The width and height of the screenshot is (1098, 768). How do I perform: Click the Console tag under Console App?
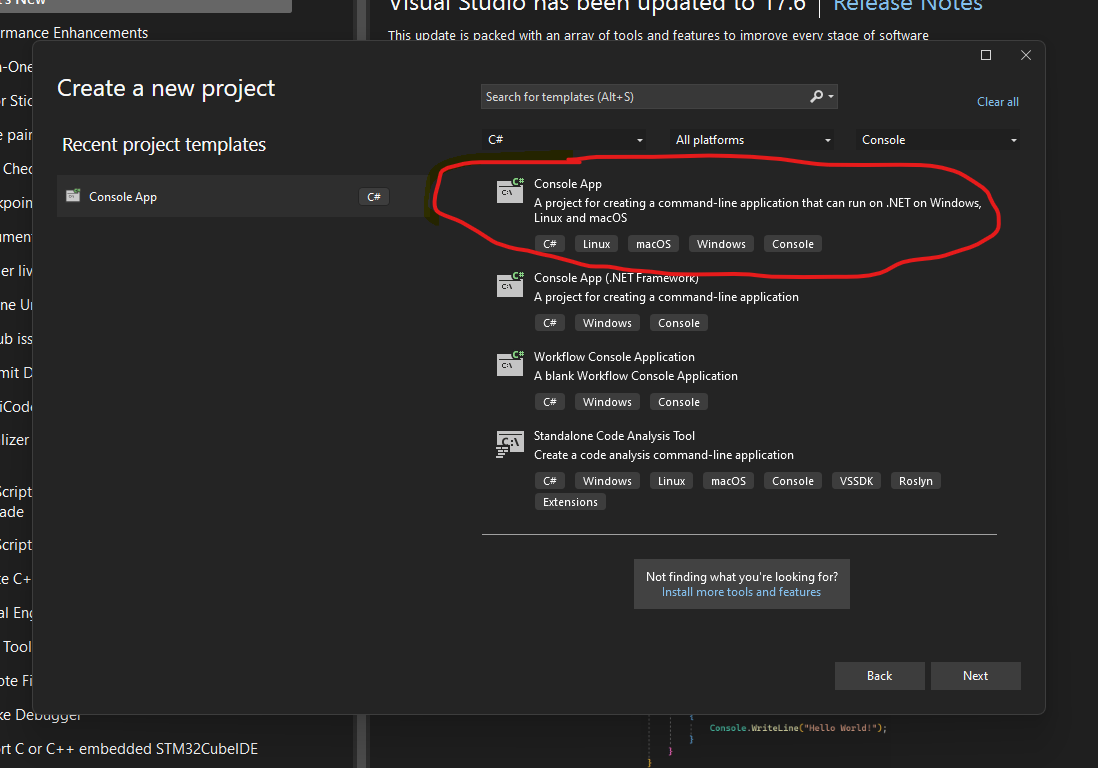pyautogui.click(x=793, y=244)
